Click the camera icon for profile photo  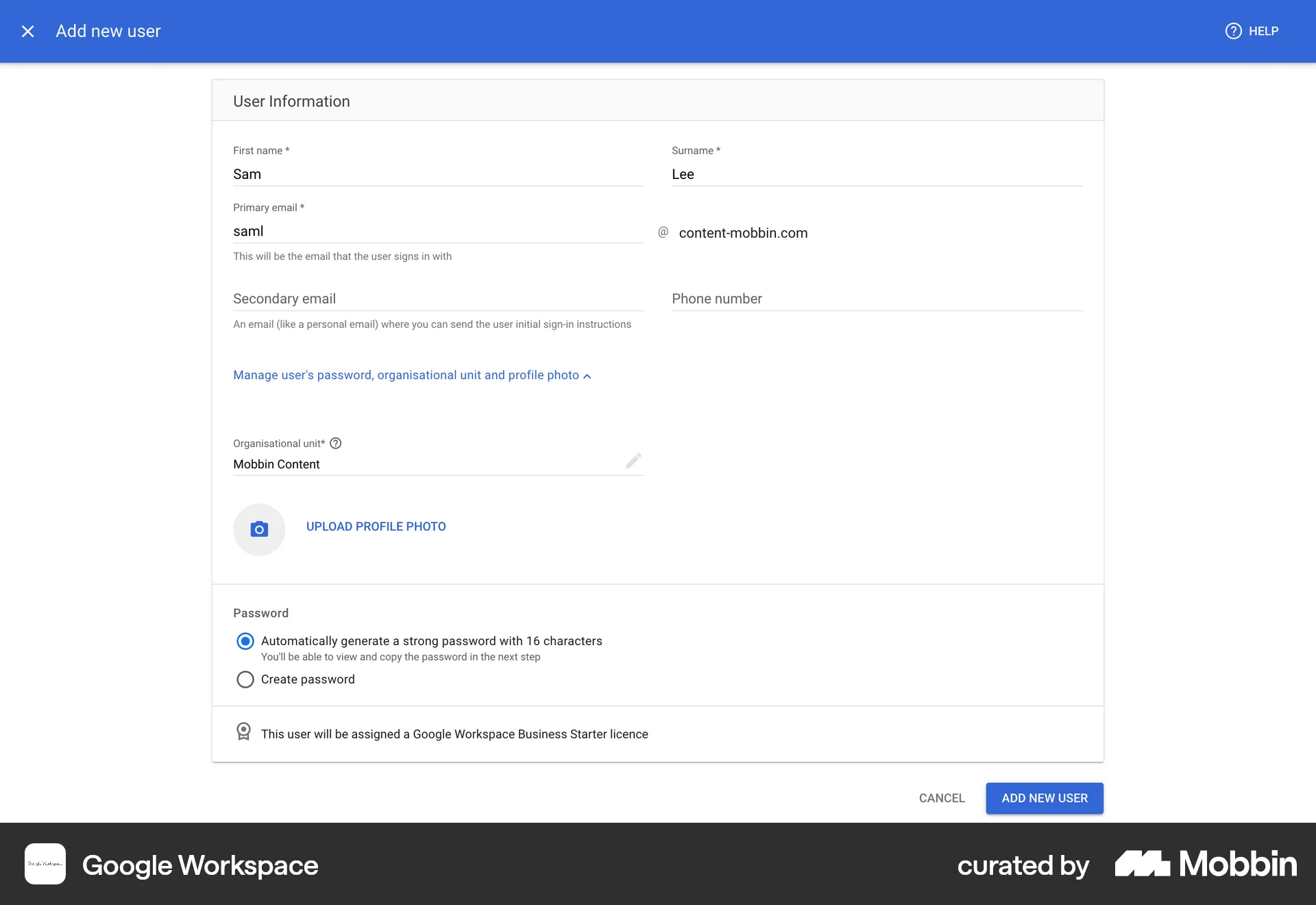point(259,529)
